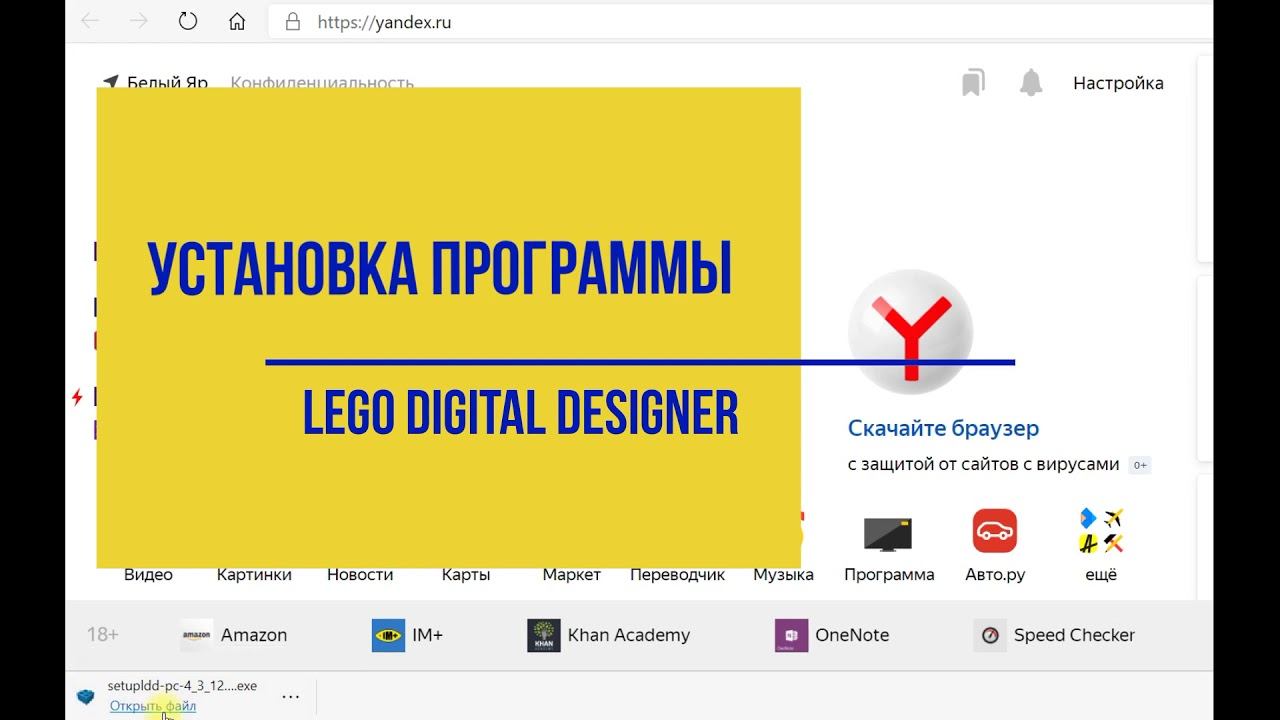Screen dimensions: 1280x720
Task: Click the setupldd-pc-4_3_12 exe file name
Action: point(182,686)
